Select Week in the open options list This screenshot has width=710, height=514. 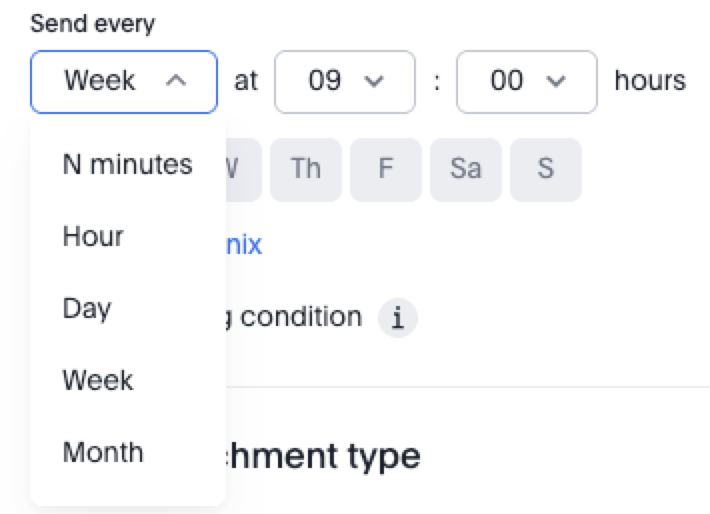click(97, 381)
